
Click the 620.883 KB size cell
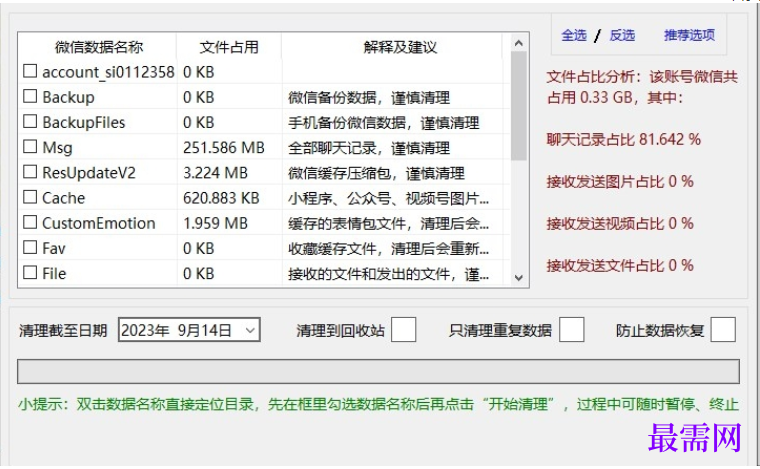[221, 198]
